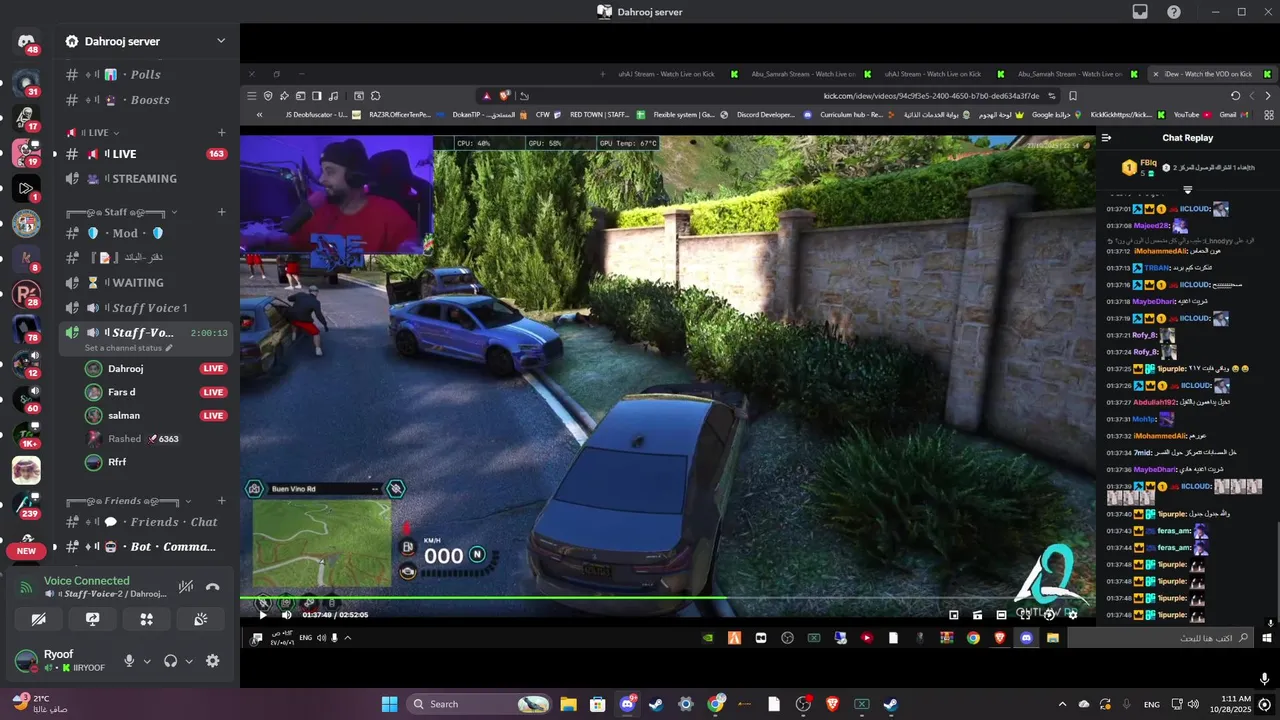1280x720 pixels.
Task: Open the Mod text channel
Action: click(x=146, y=233)
